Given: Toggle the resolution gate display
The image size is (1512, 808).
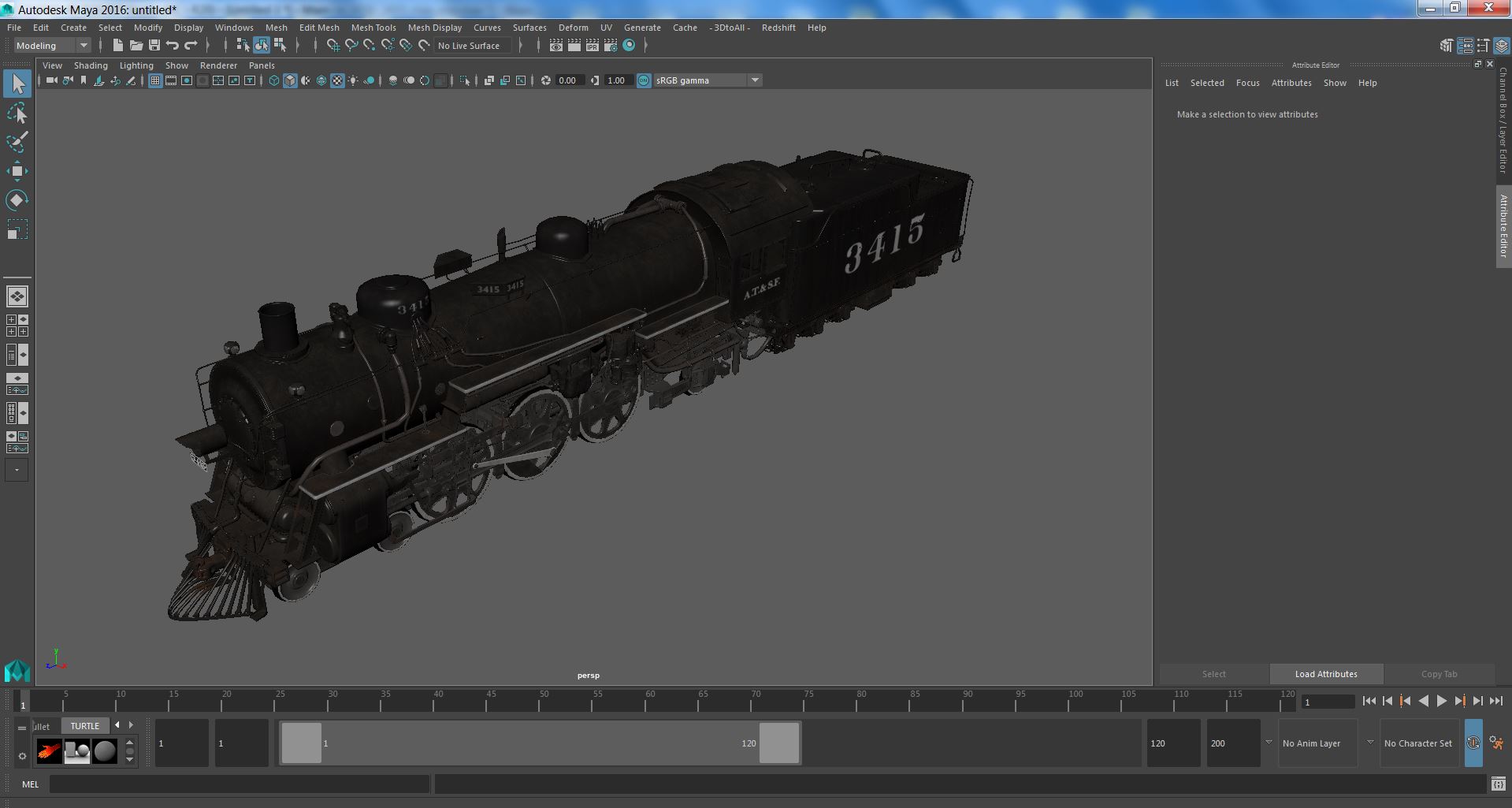Looking at the screenshot, I should coord(187,80).
